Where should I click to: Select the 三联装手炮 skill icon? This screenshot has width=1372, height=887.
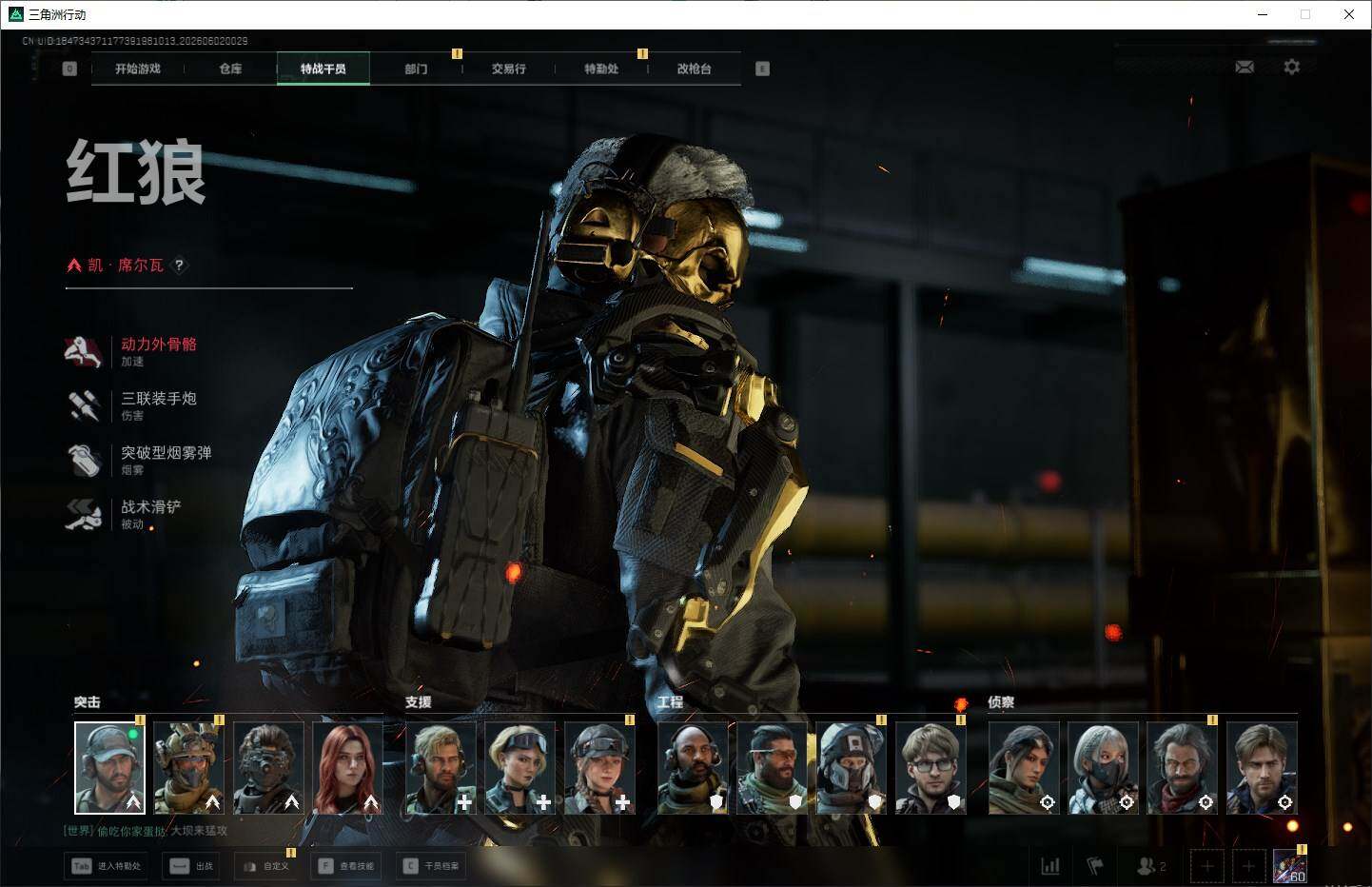tap(84, 406)
